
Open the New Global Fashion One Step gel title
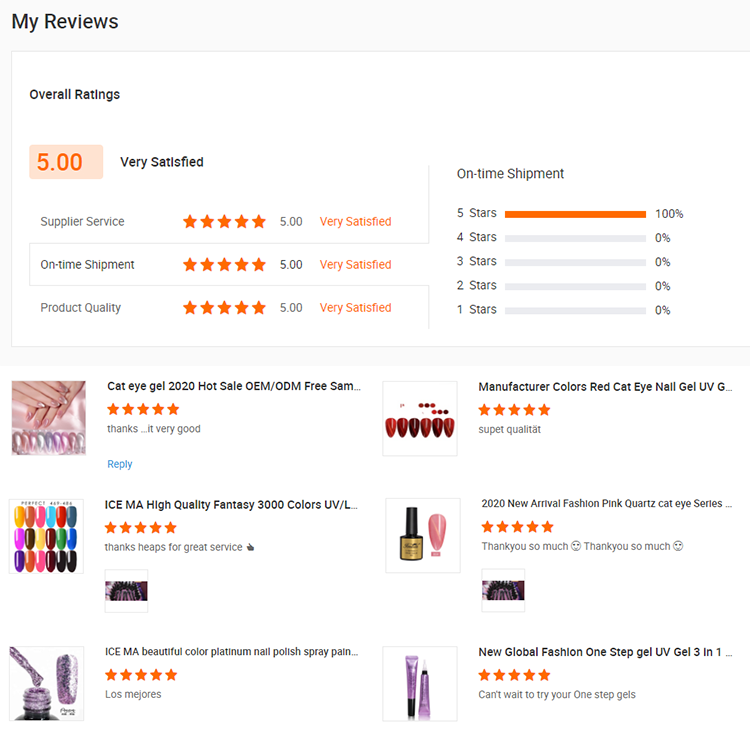click(605, 652)
